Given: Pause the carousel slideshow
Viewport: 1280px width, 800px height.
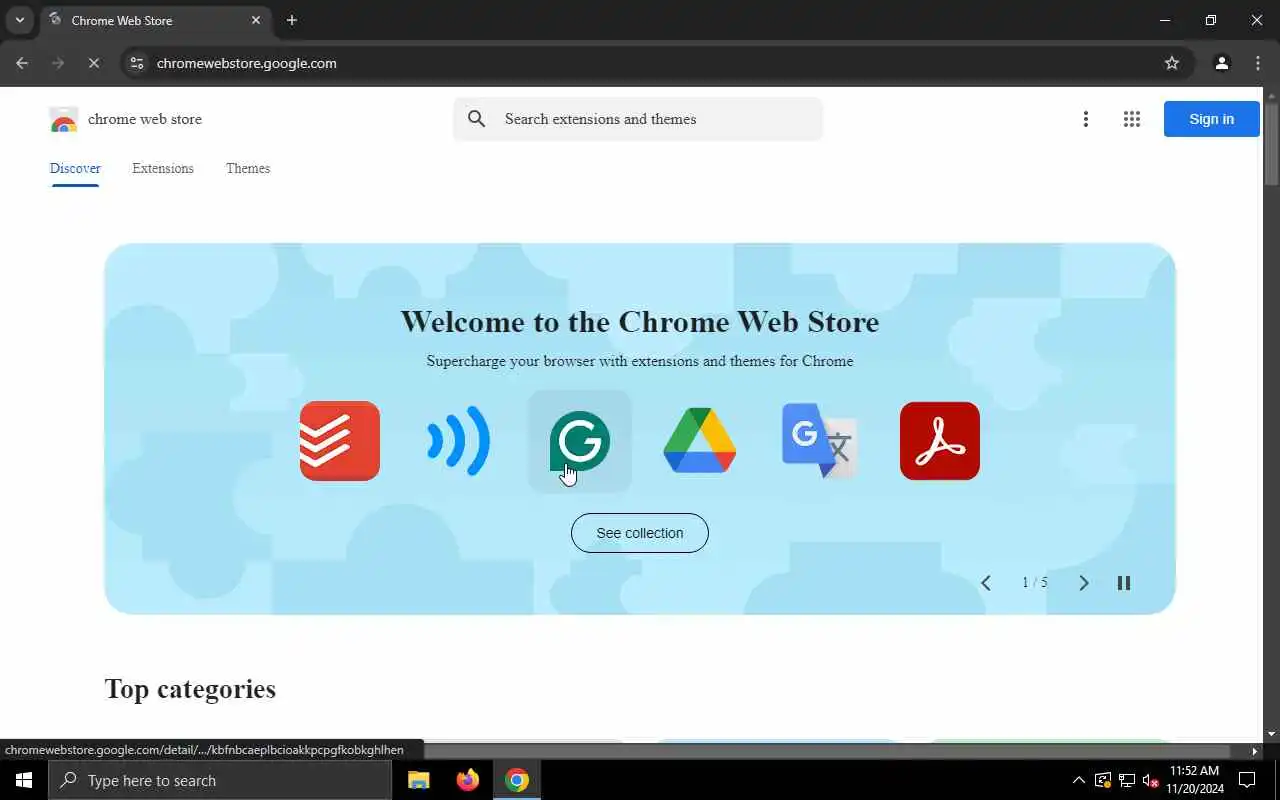Looking at the screenshot, I should [x=1124, y=583].
